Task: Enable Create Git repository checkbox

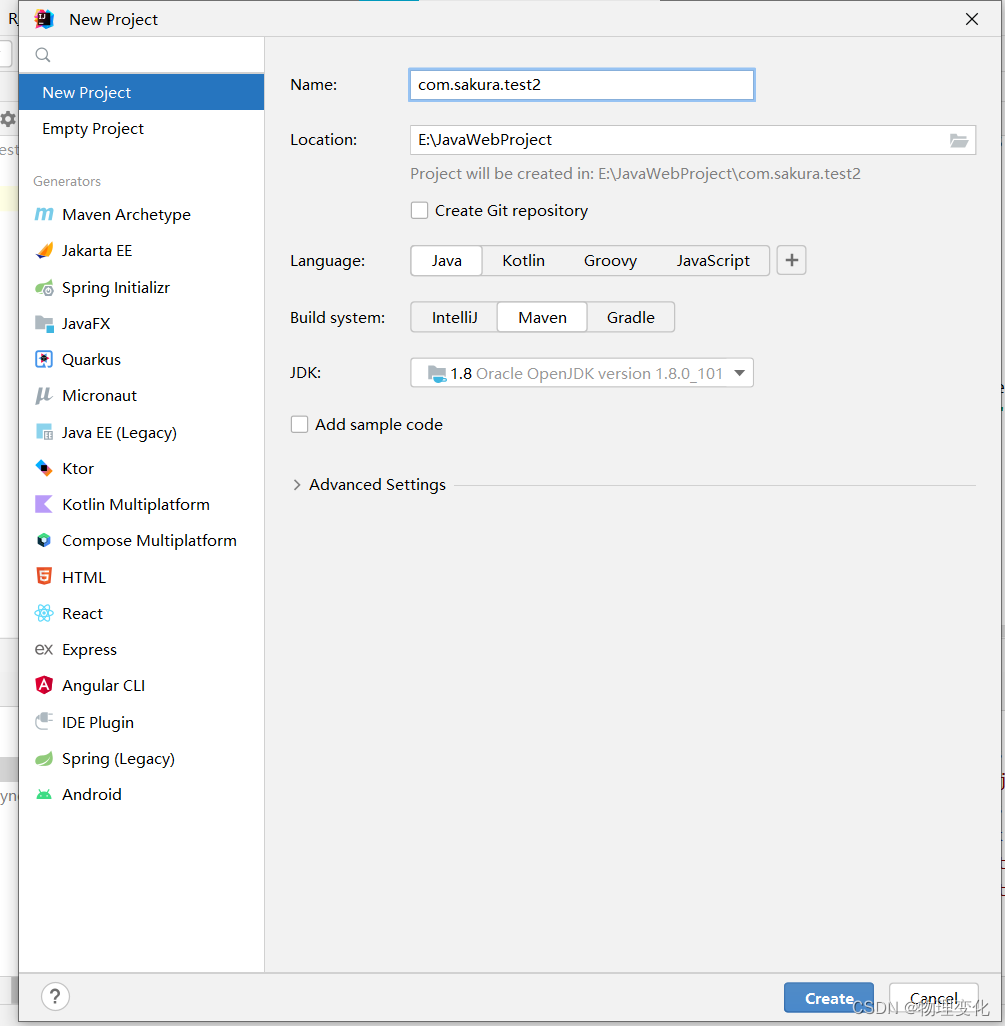Action: tap(419, 210)
